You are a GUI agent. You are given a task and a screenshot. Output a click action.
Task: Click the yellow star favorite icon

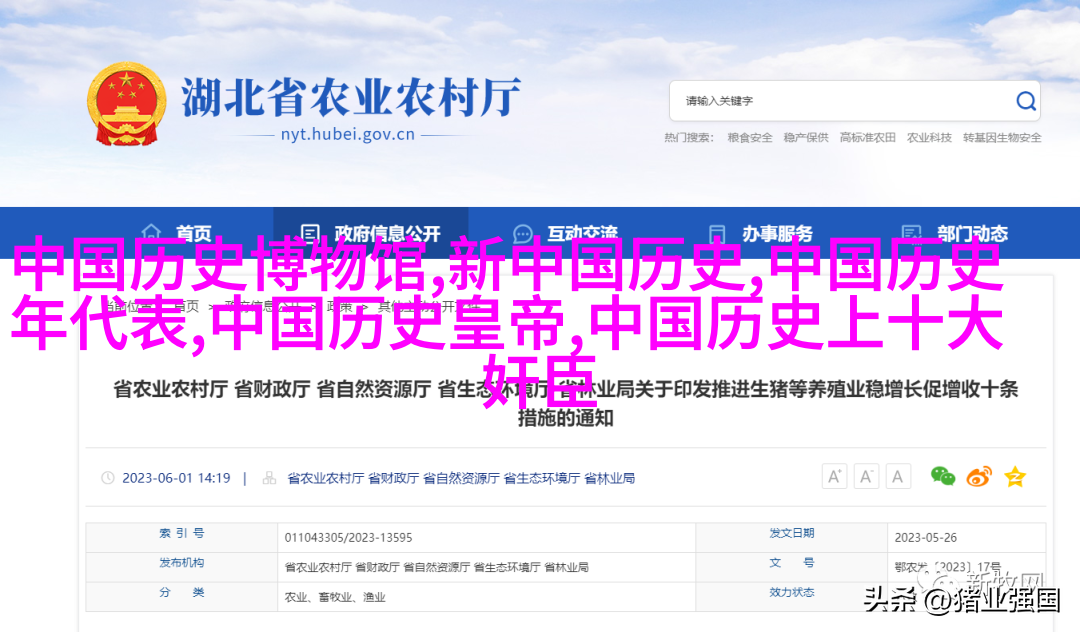pos(1015,477)
